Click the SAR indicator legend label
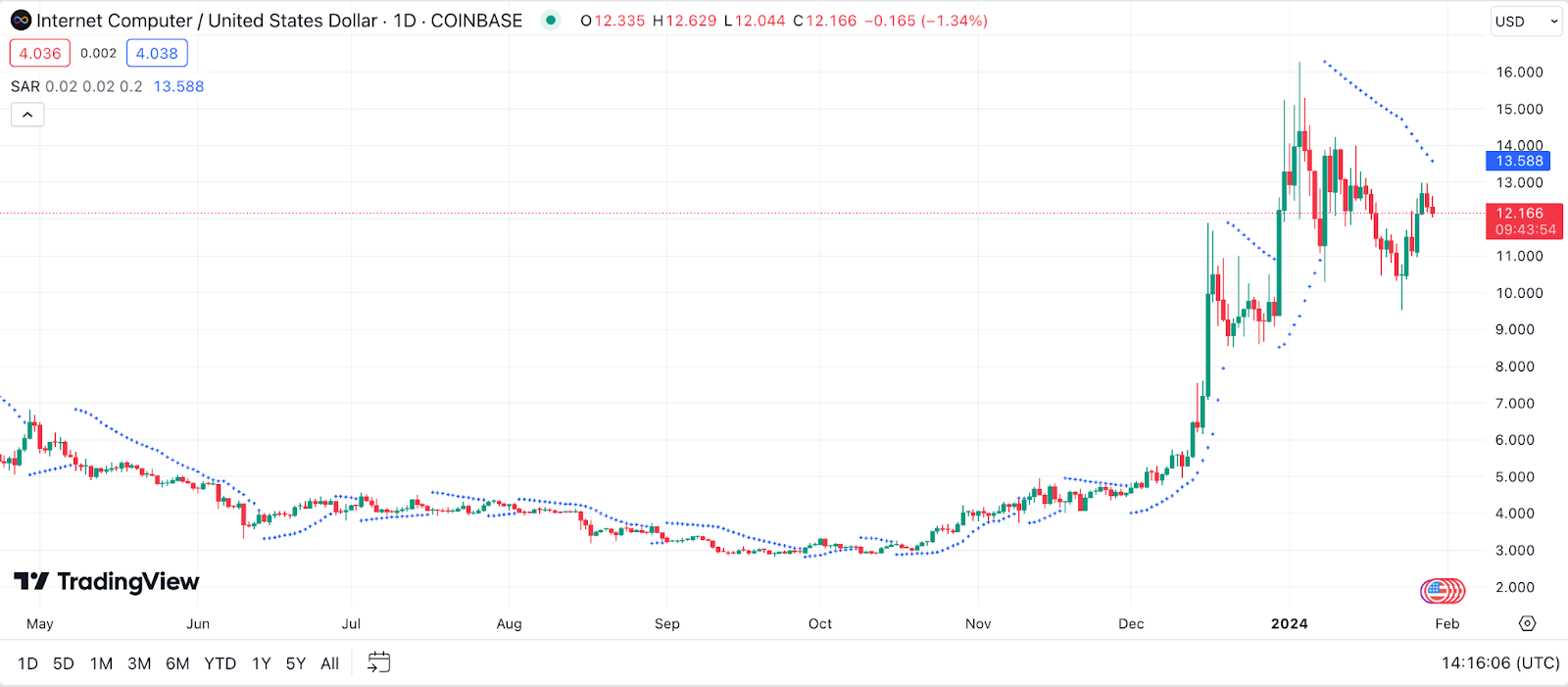Screen dimensions: 1568x687 (25, 86)
